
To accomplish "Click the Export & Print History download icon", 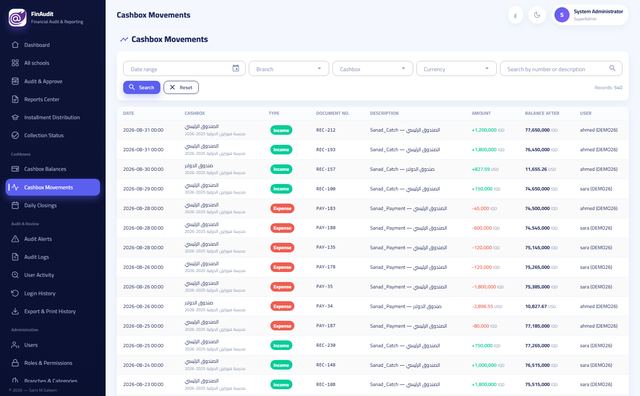I will pyautogui.click(x=15, y=311).
